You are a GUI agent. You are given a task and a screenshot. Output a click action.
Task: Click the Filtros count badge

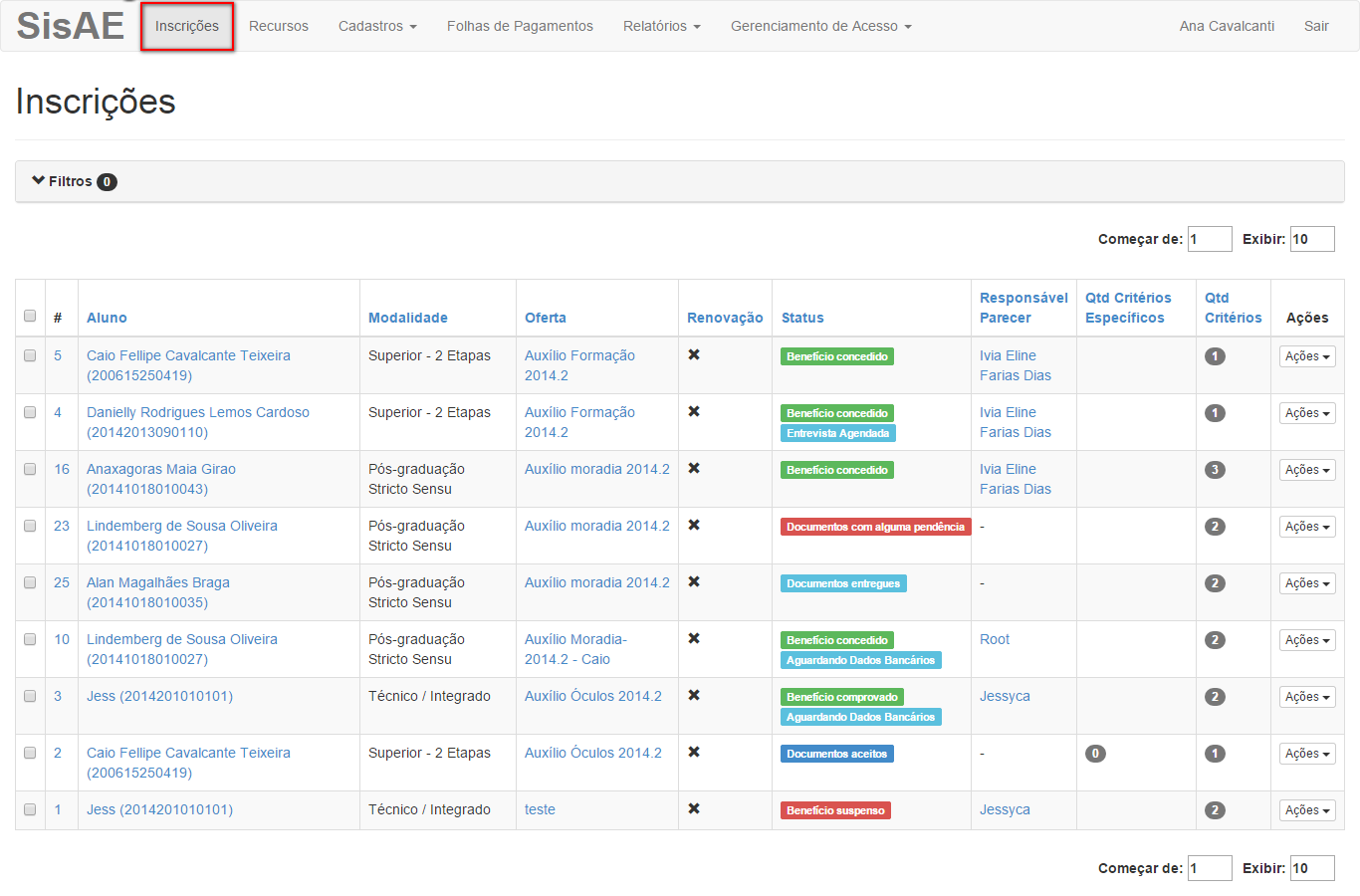(x=107, y=182)
